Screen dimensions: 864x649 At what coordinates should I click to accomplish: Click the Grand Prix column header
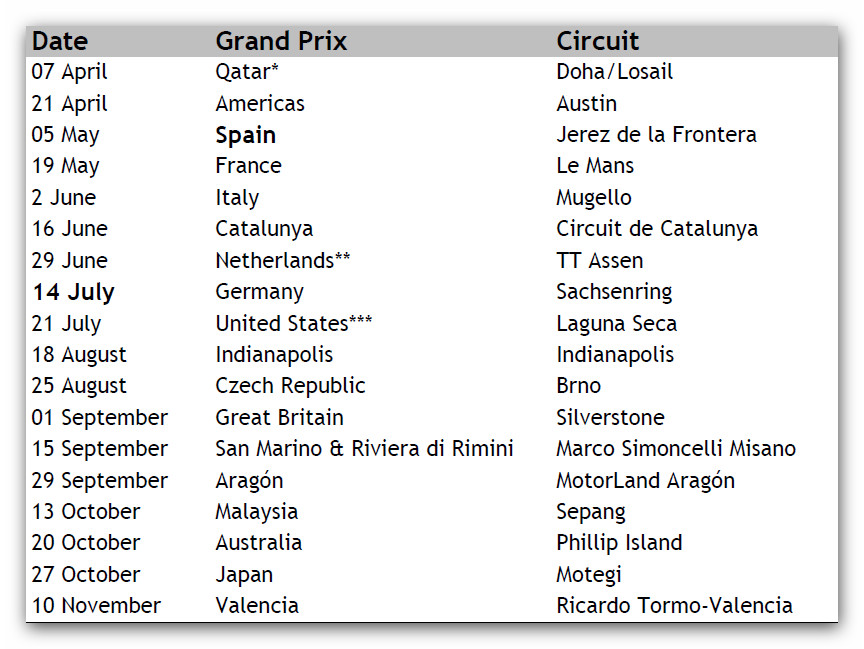point(281,41)
